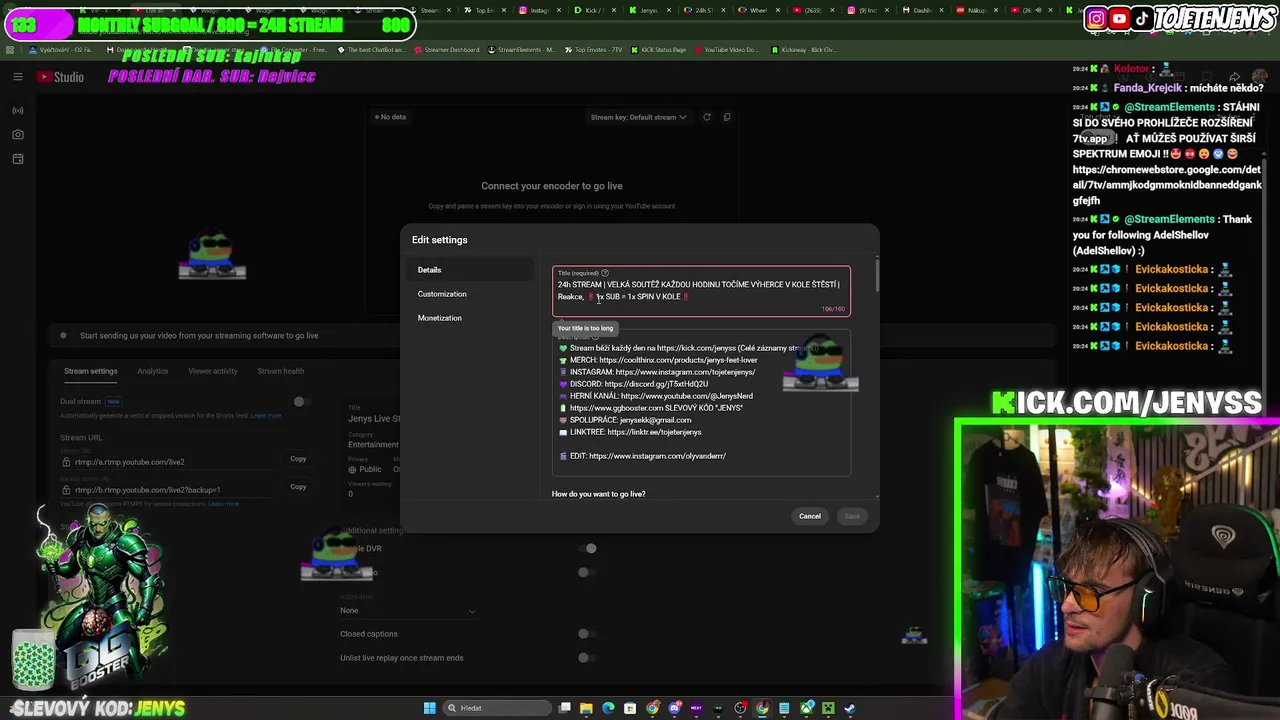Open the Top Emotes - 7TV bookmark

596,49
